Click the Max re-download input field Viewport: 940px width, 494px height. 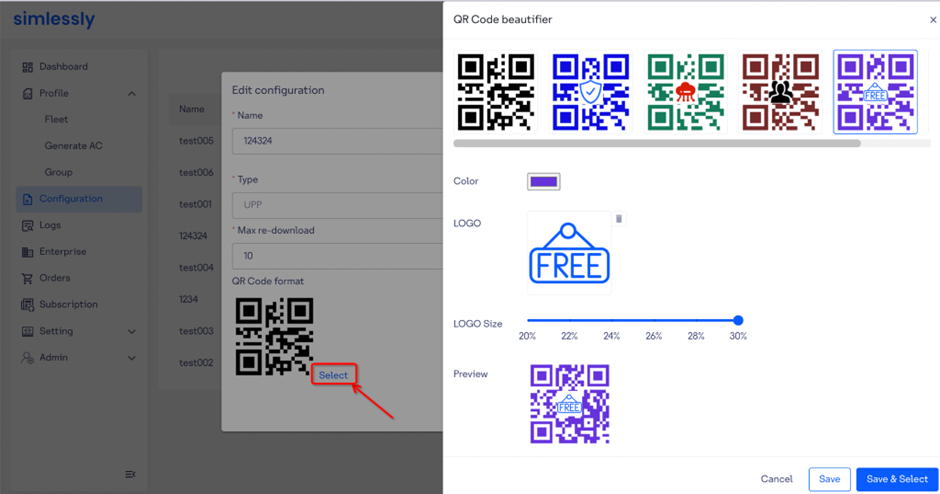(x=338, y=256)
